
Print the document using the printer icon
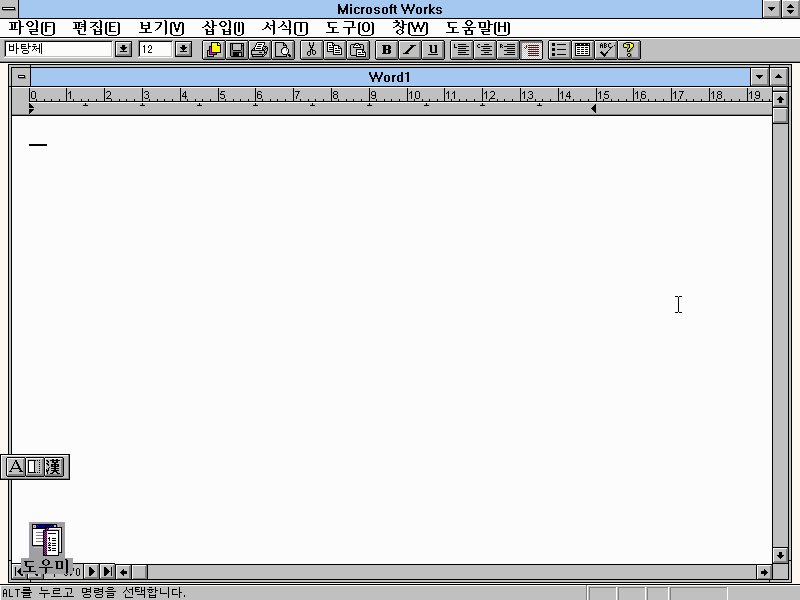(x=260, y=49)
